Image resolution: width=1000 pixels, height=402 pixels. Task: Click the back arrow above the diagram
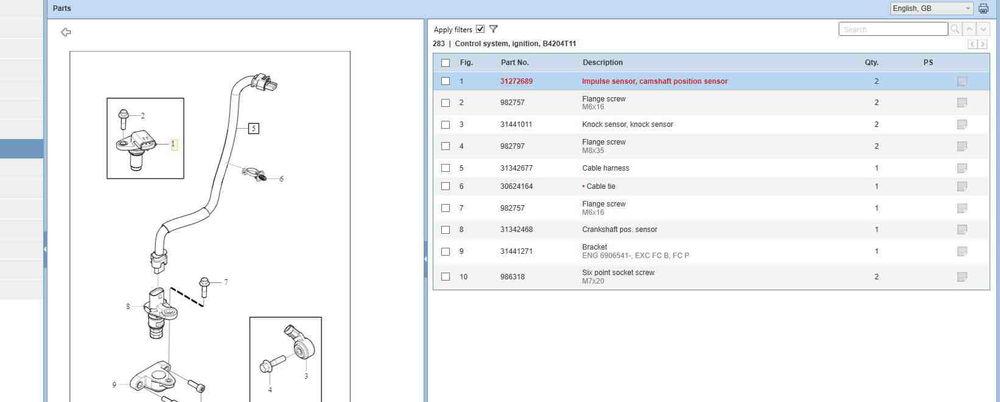(66, 32)
